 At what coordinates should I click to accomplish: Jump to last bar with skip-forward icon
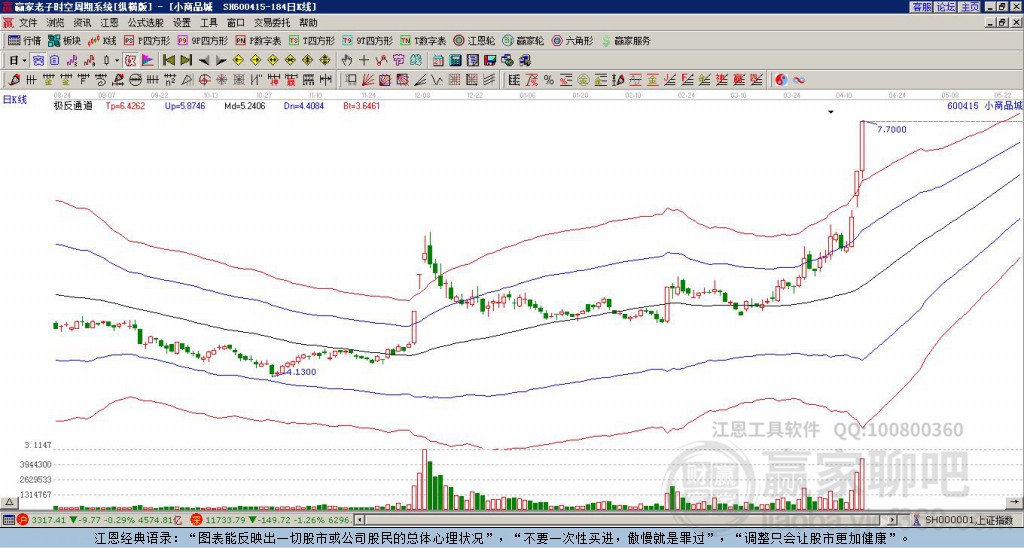click(x=186, y=61)
